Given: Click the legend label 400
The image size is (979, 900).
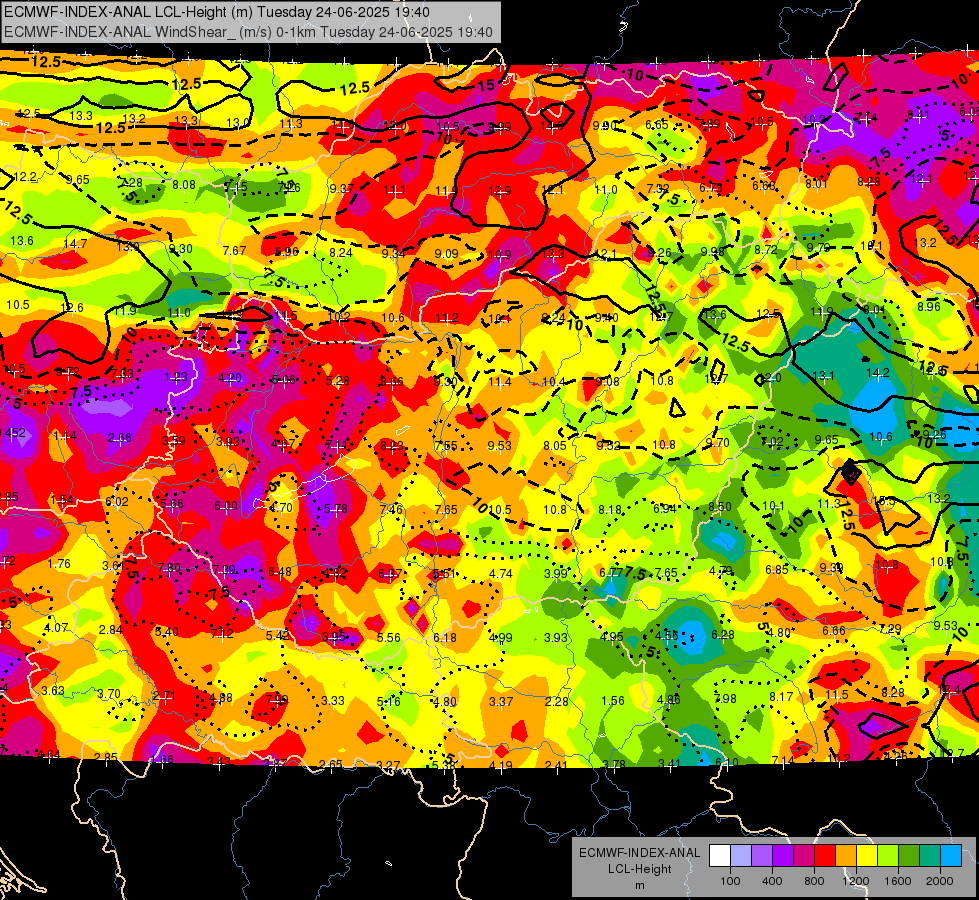Looking at the screenshot, I should (772, 881).
